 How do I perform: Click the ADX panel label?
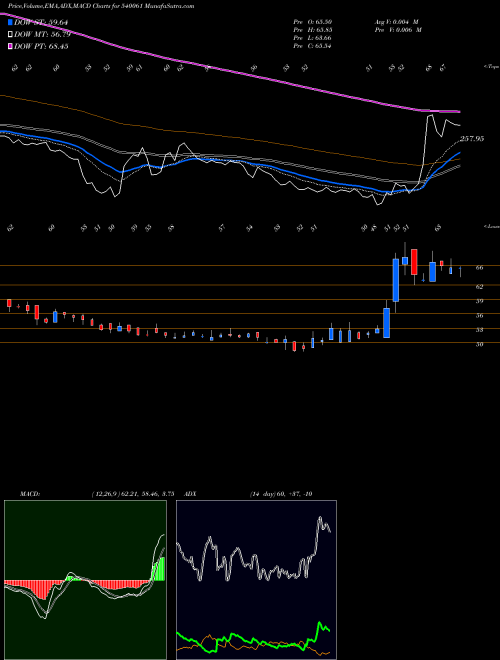point(190,494)
